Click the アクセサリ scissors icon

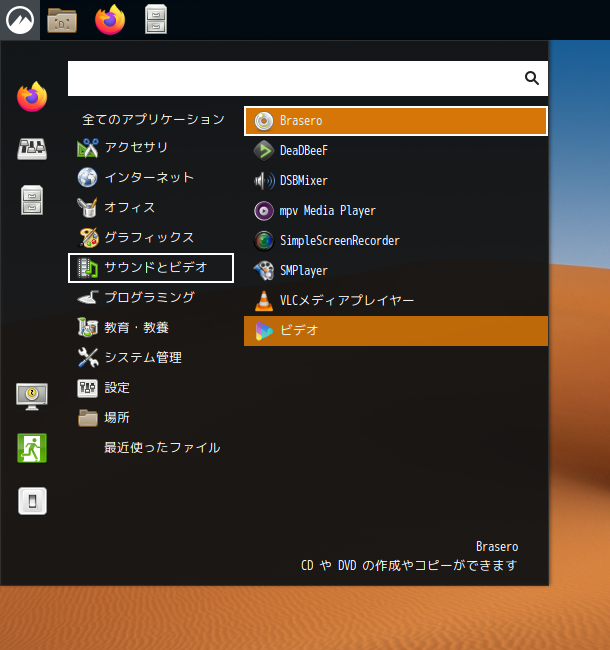coord(88,148)
